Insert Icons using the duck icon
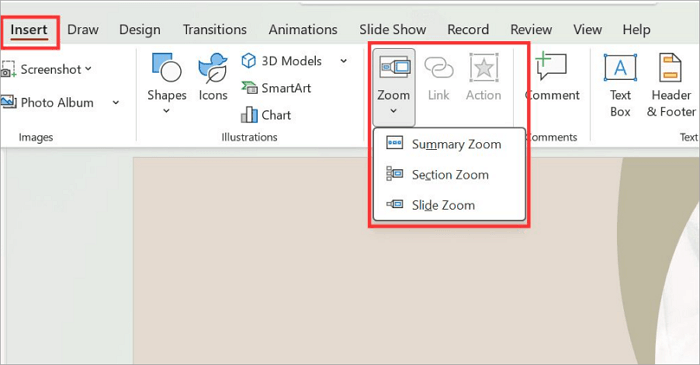 click(x=213, y=68)
